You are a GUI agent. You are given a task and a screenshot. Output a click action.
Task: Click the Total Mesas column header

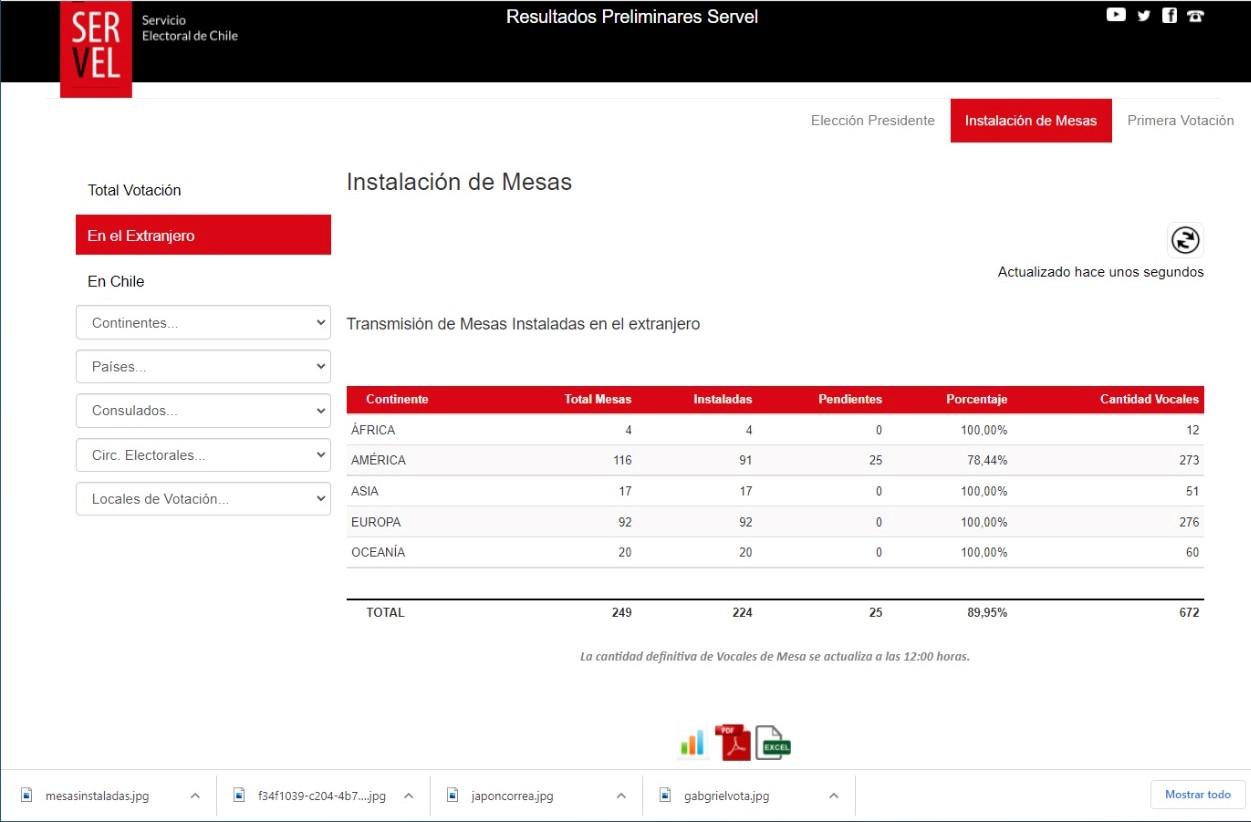click(x=598, y=399)
